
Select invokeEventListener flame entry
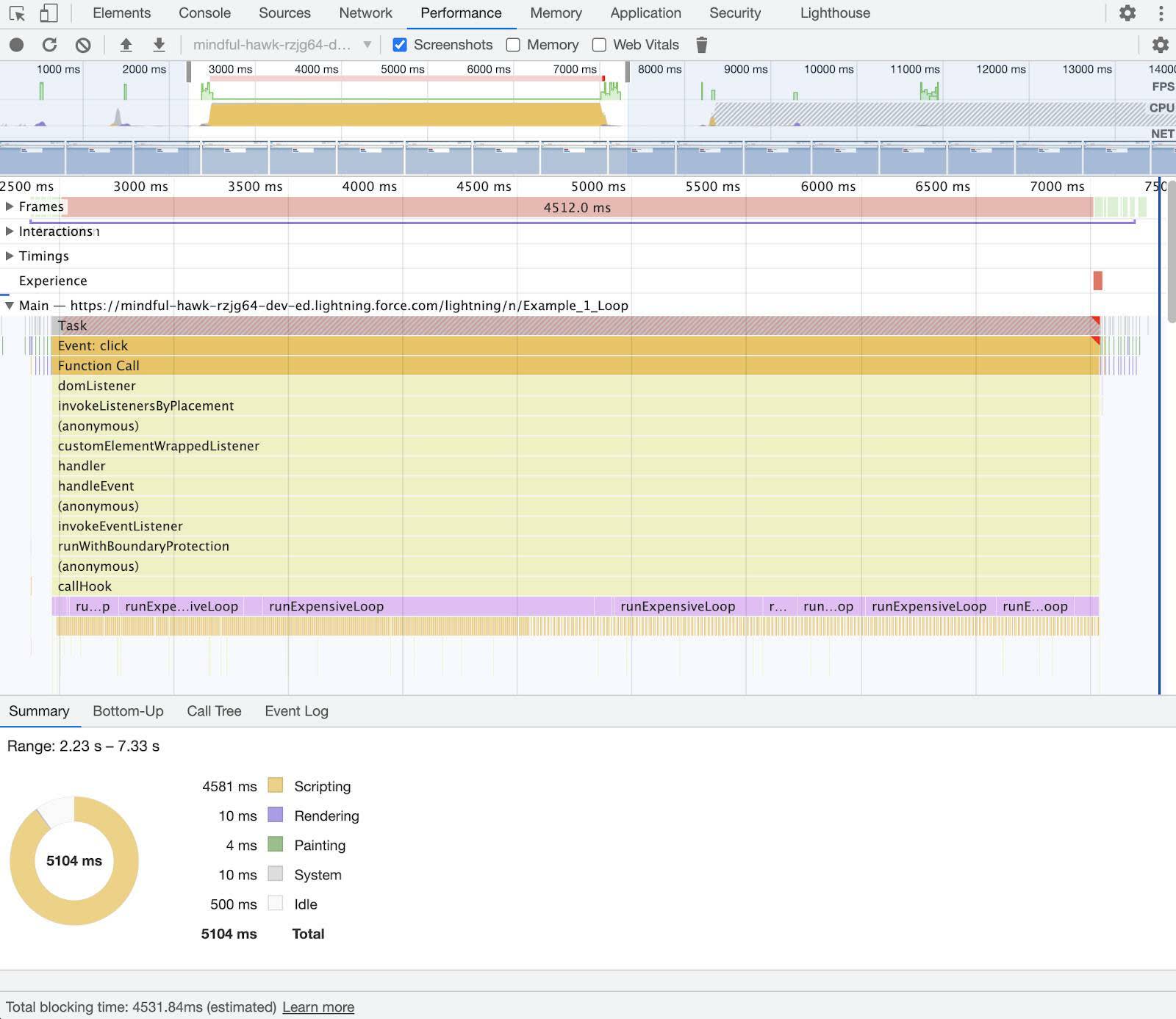(x=576, y=526)
